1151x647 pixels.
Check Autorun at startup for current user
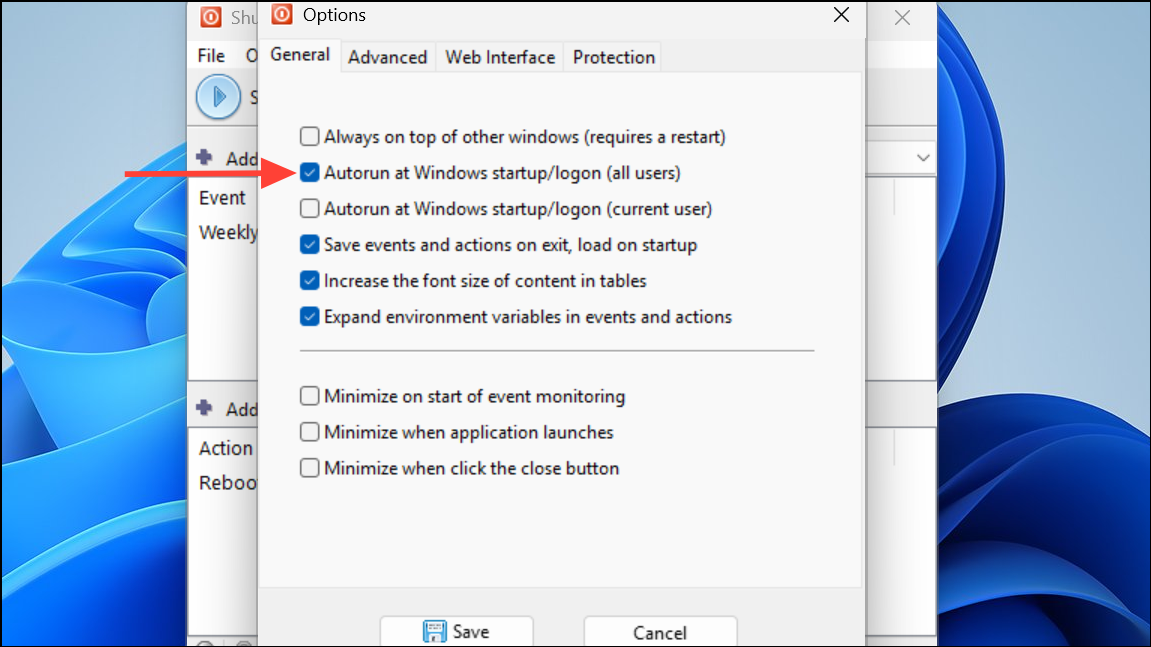(x=310, y=209)
